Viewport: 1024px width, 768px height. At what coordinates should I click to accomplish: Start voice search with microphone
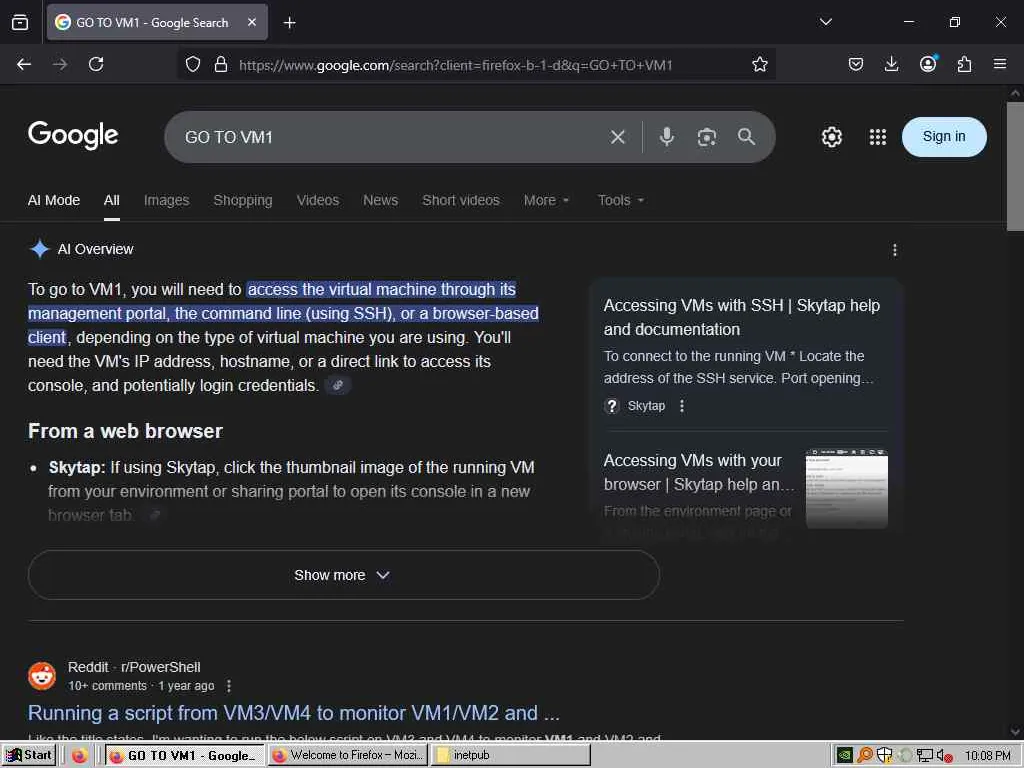click(667, 136)
